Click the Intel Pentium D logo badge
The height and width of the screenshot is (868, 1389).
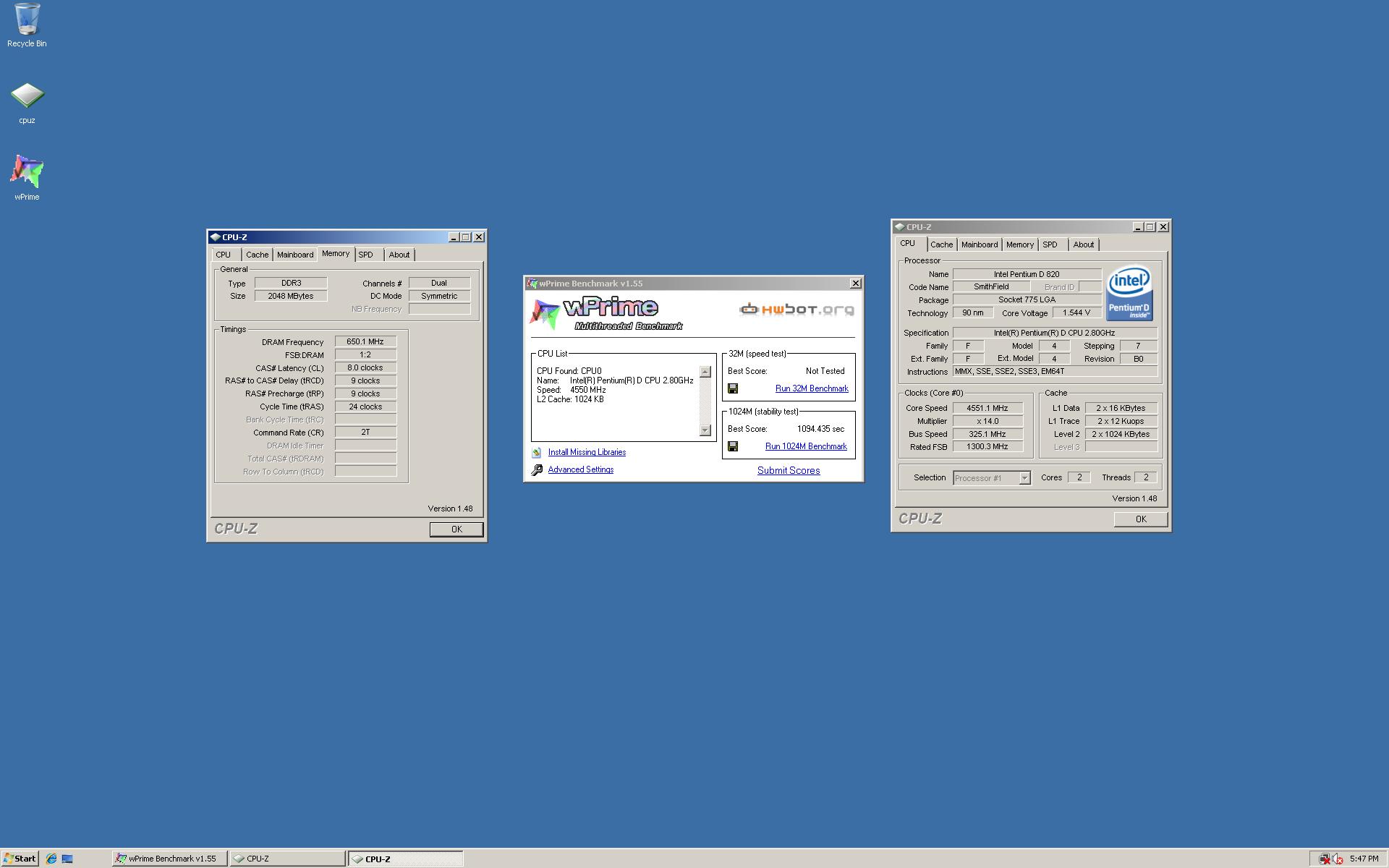pyautogui.click(x=1129, y=293)
